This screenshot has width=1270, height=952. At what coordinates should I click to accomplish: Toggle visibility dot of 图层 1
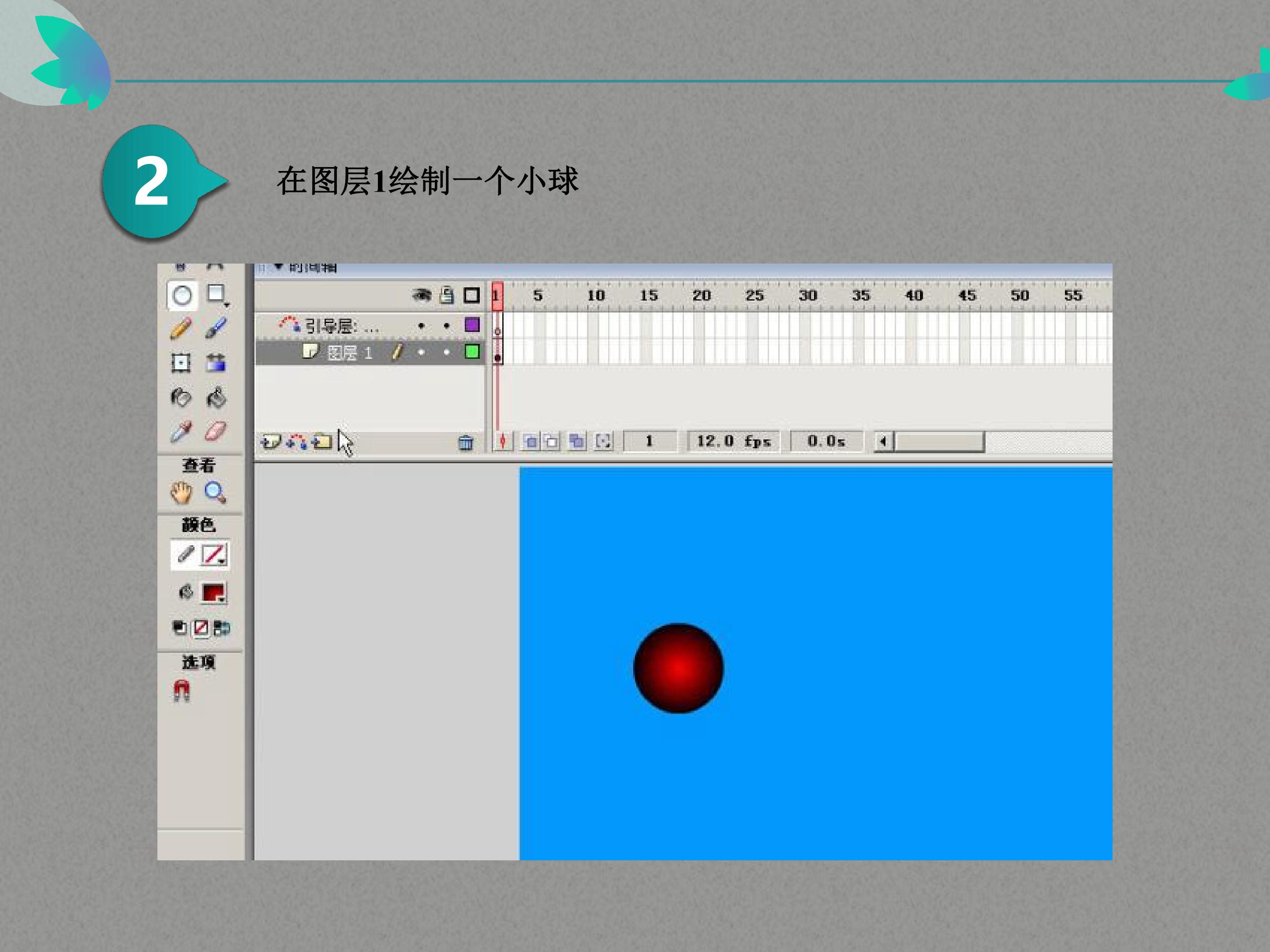pyautogui.click(x=422, y=352)
